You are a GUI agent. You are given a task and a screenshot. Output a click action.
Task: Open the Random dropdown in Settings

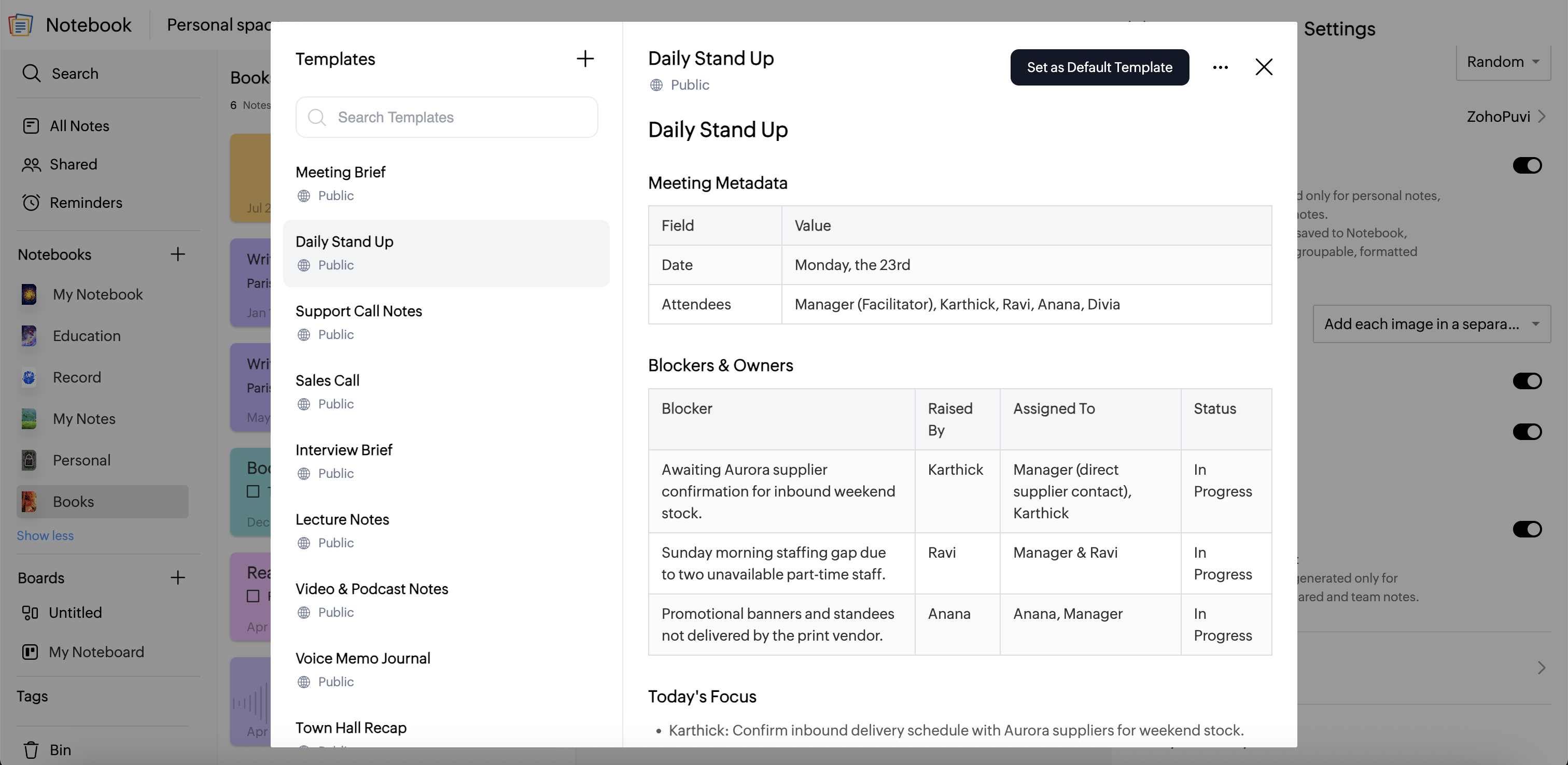[1503, 62]
